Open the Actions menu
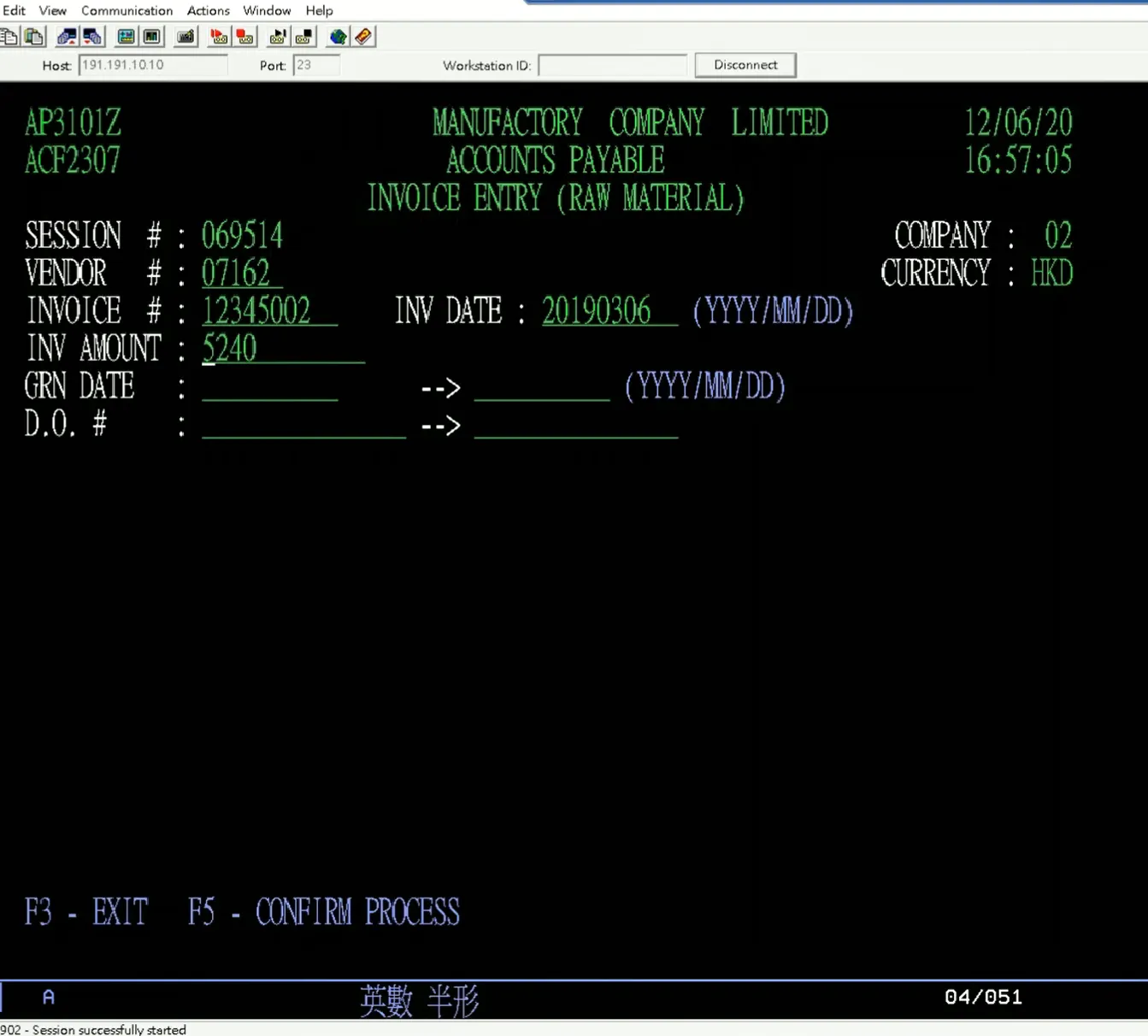 coord(208,10)
